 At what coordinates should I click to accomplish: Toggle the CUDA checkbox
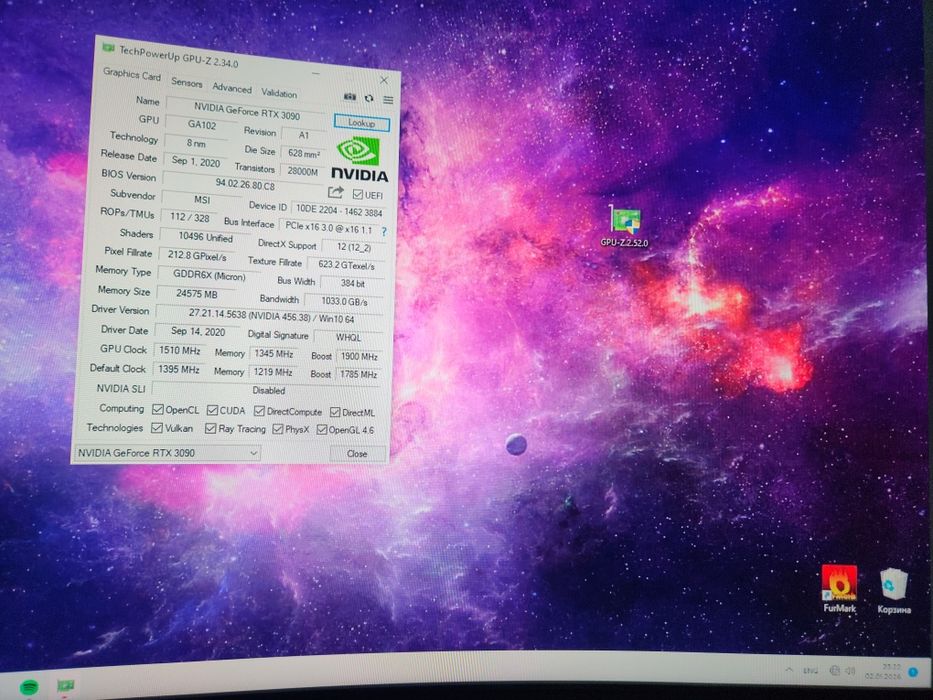click(x=212, y=410)
